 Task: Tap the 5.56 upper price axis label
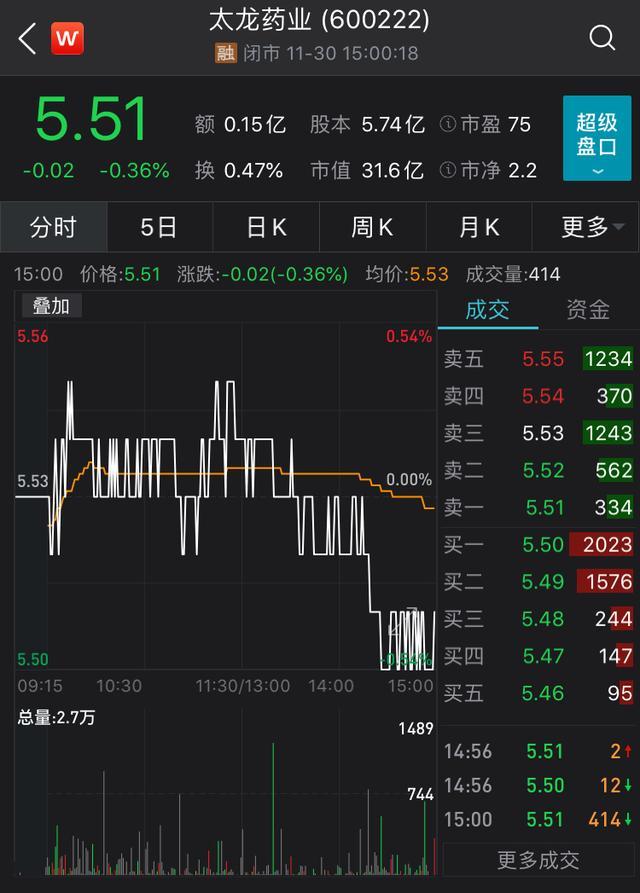32,336
